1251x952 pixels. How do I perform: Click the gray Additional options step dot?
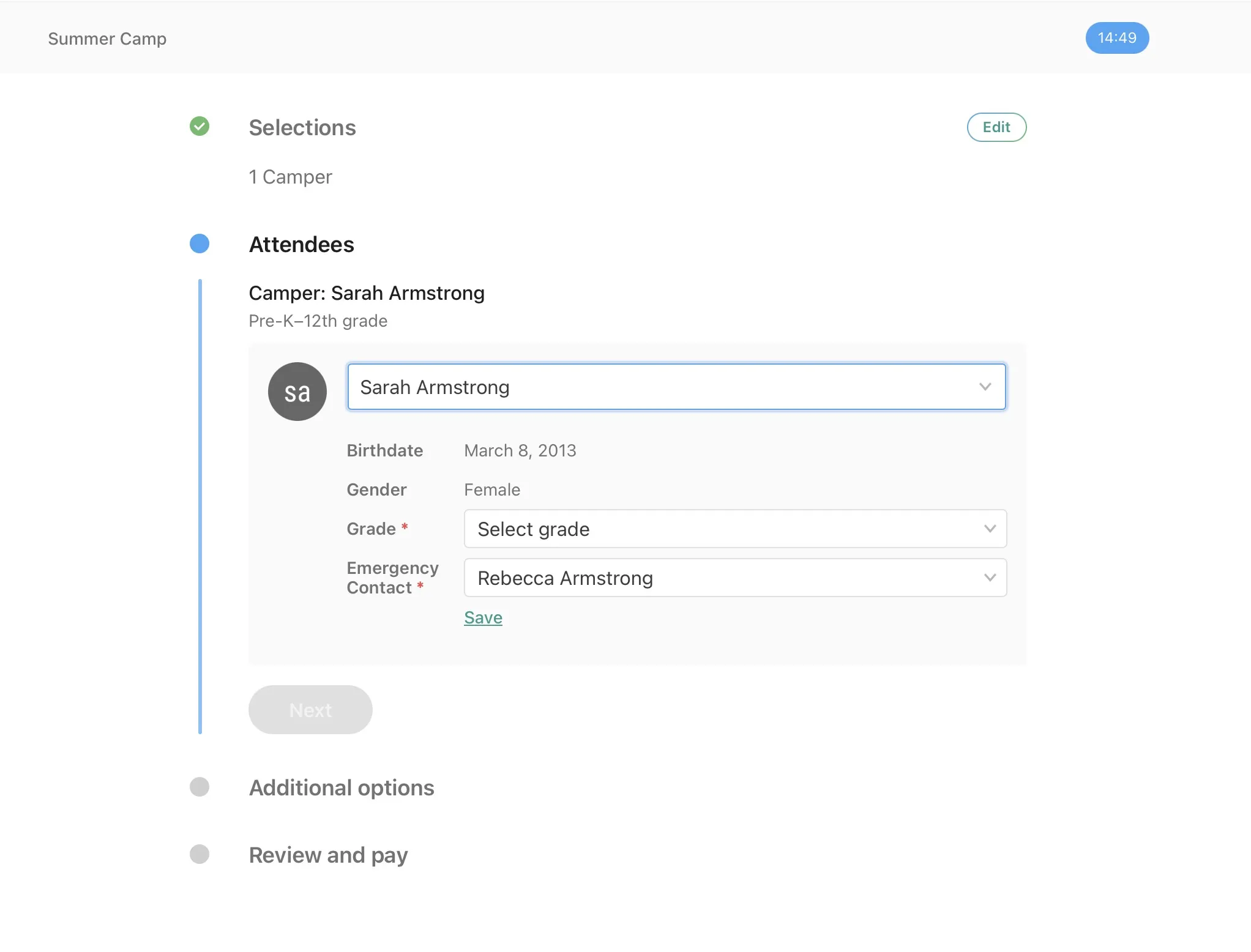pos(200,787)
